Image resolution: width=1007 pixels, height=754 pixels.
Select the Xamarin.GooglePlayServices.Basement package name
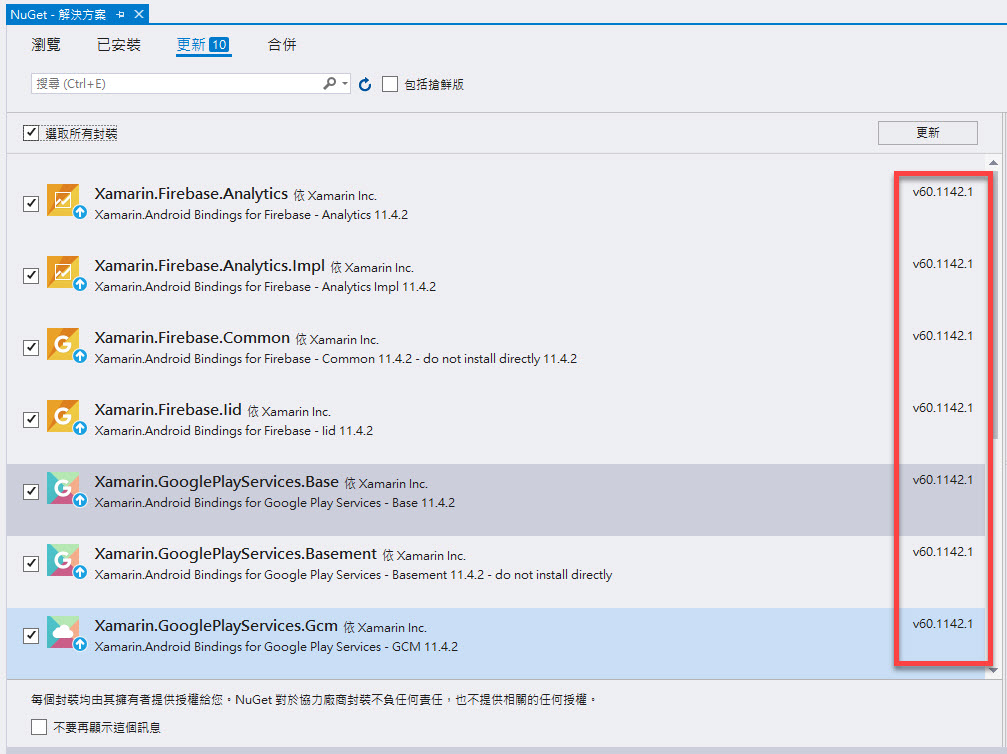[236, 554]
